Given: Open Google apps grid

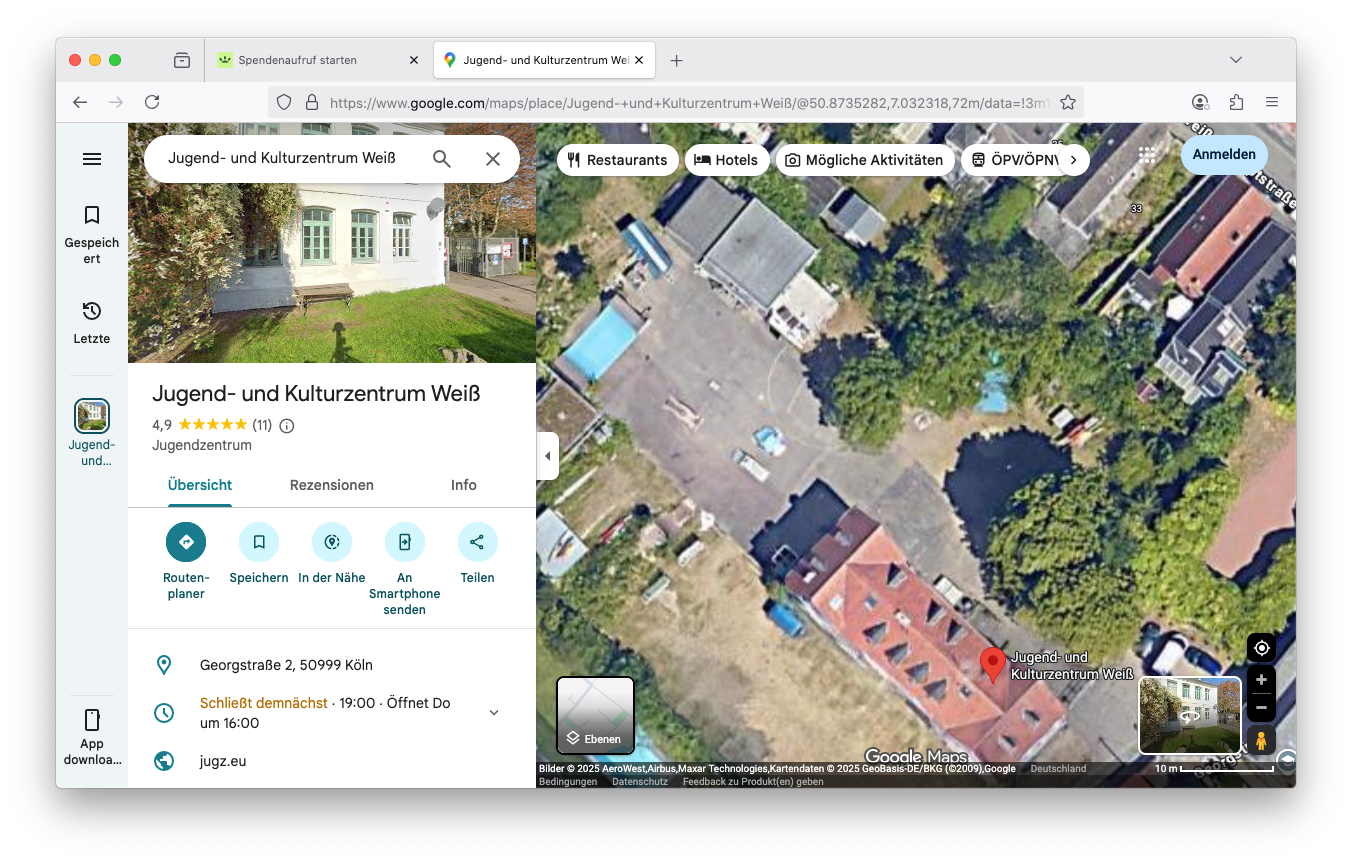Looking at the screenshot, I should (x=1147, y=155).
